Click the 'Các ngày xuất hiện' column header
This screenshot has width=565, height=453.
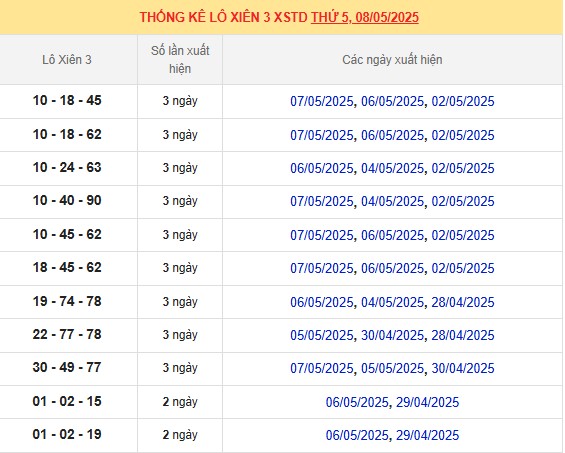392,59
